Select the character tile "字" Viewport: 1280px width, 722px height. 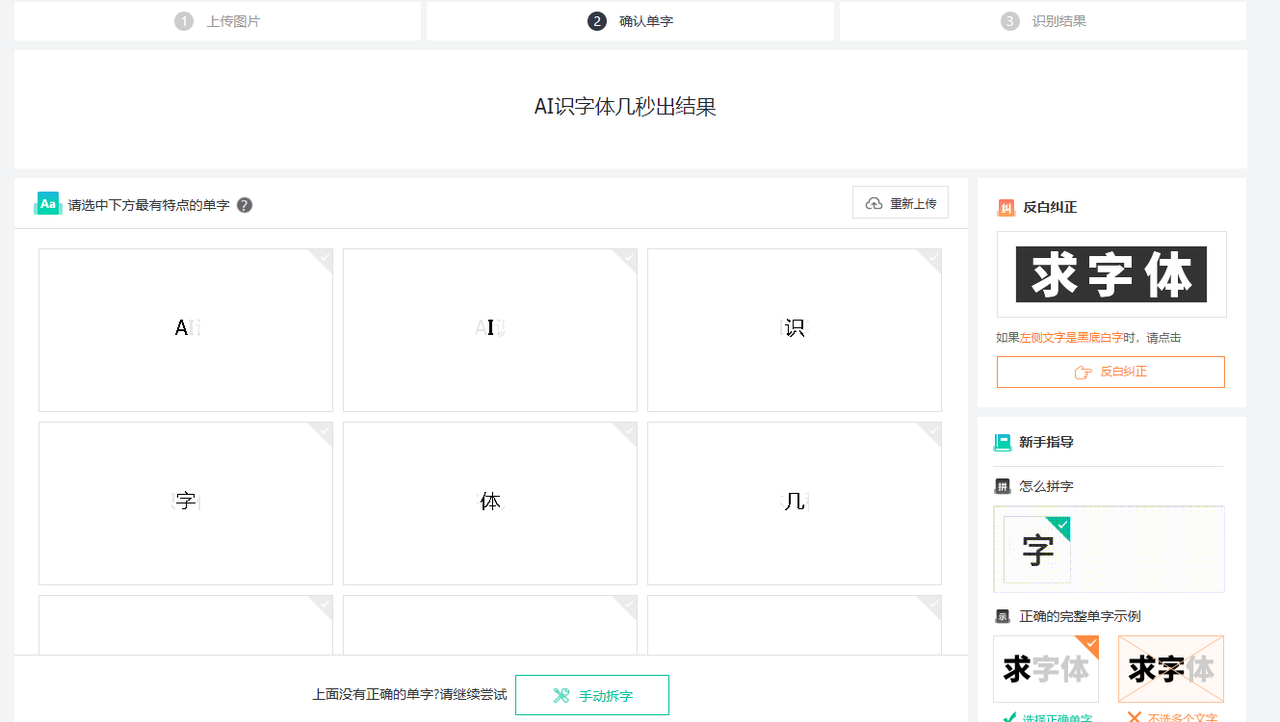186,503
